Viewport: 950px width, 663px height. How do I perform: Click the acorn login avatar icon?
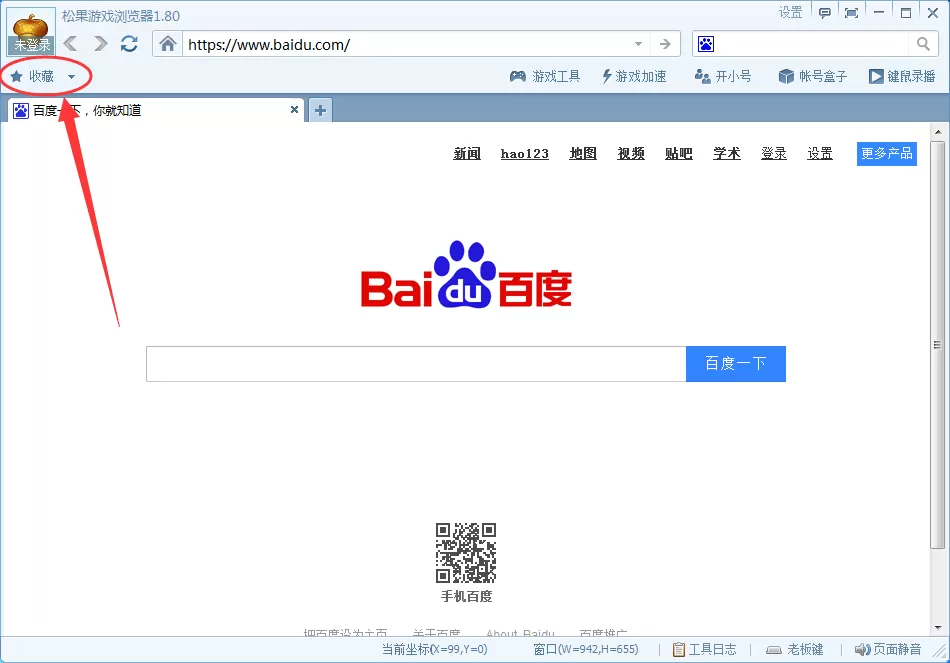[x=31, y=32]
